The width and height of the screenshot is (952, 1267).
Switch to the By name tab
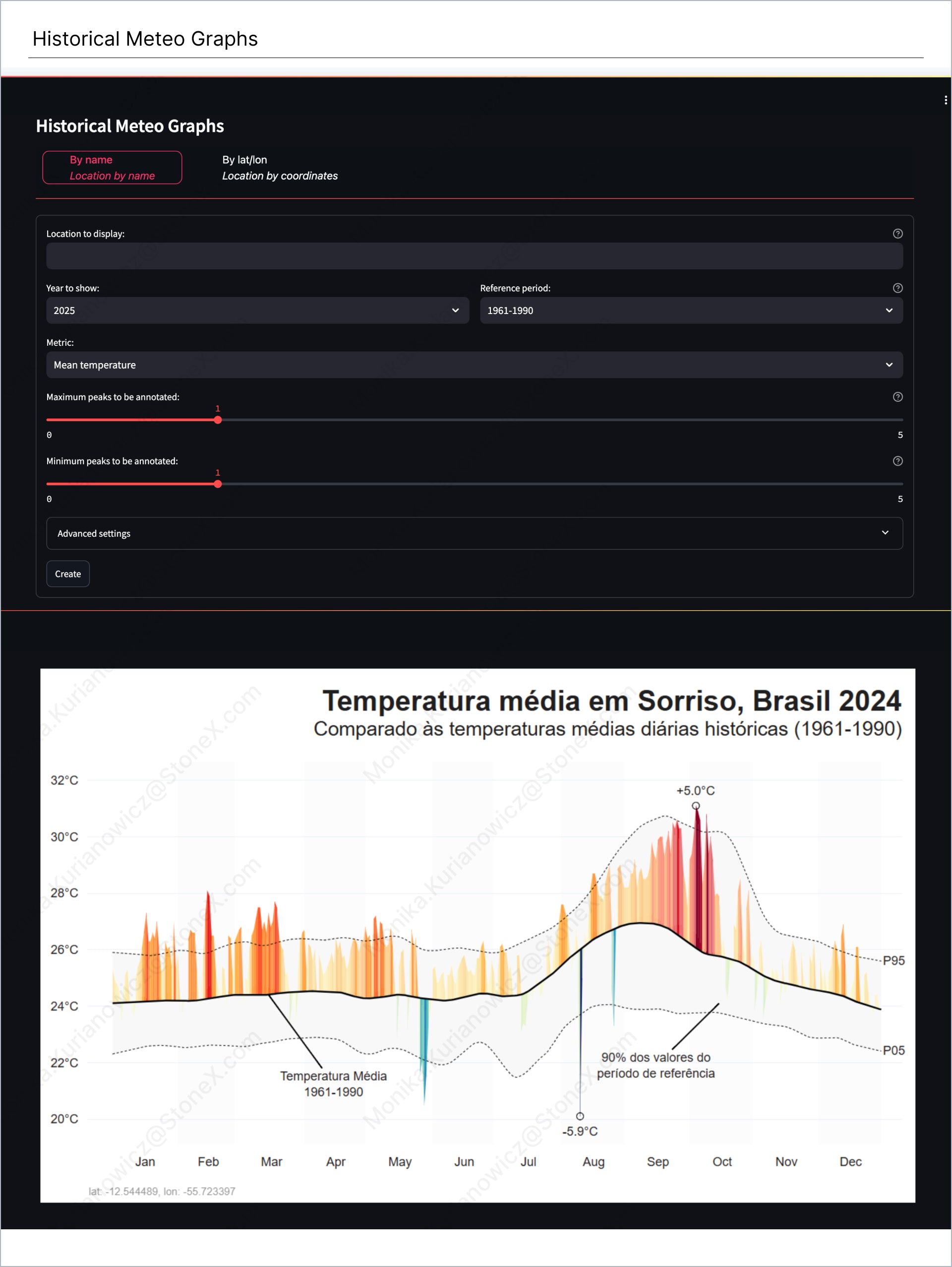click(112, 168)
